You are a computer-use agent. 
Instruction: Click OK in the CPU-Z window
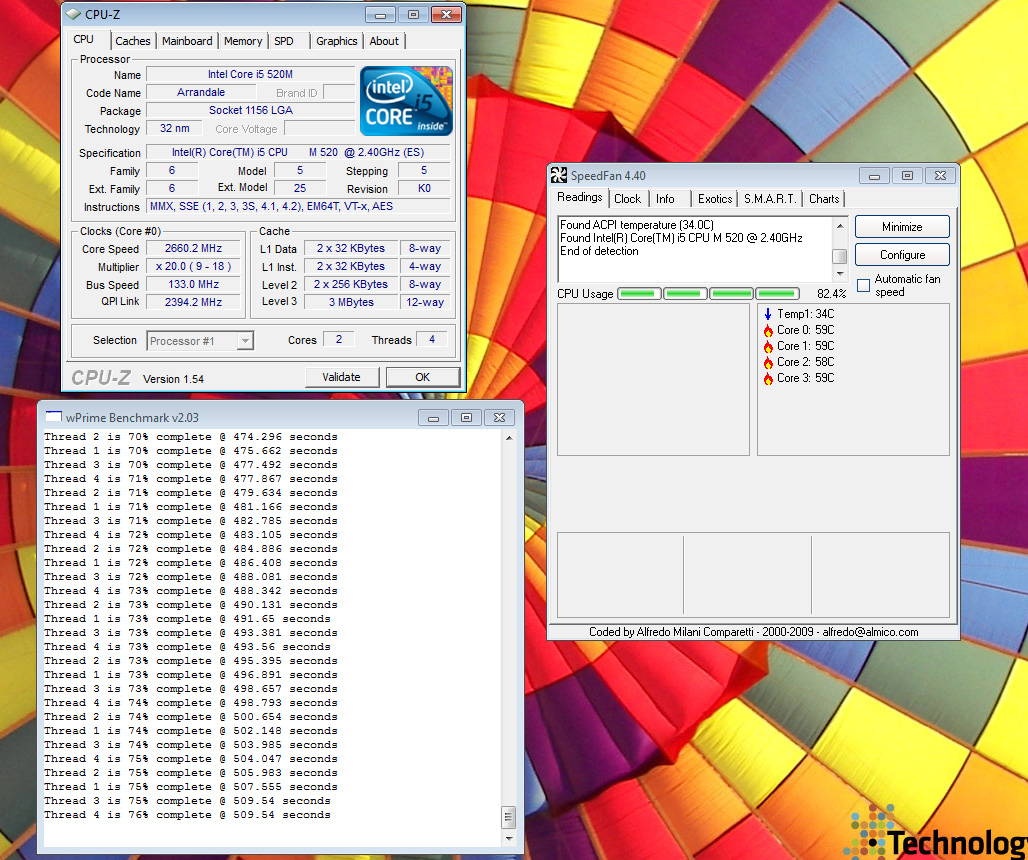(423, 377)
